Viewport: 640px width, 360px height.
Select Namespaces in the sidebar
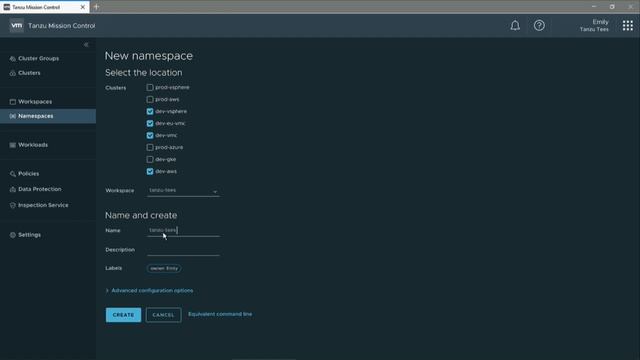tap(36, 116)
